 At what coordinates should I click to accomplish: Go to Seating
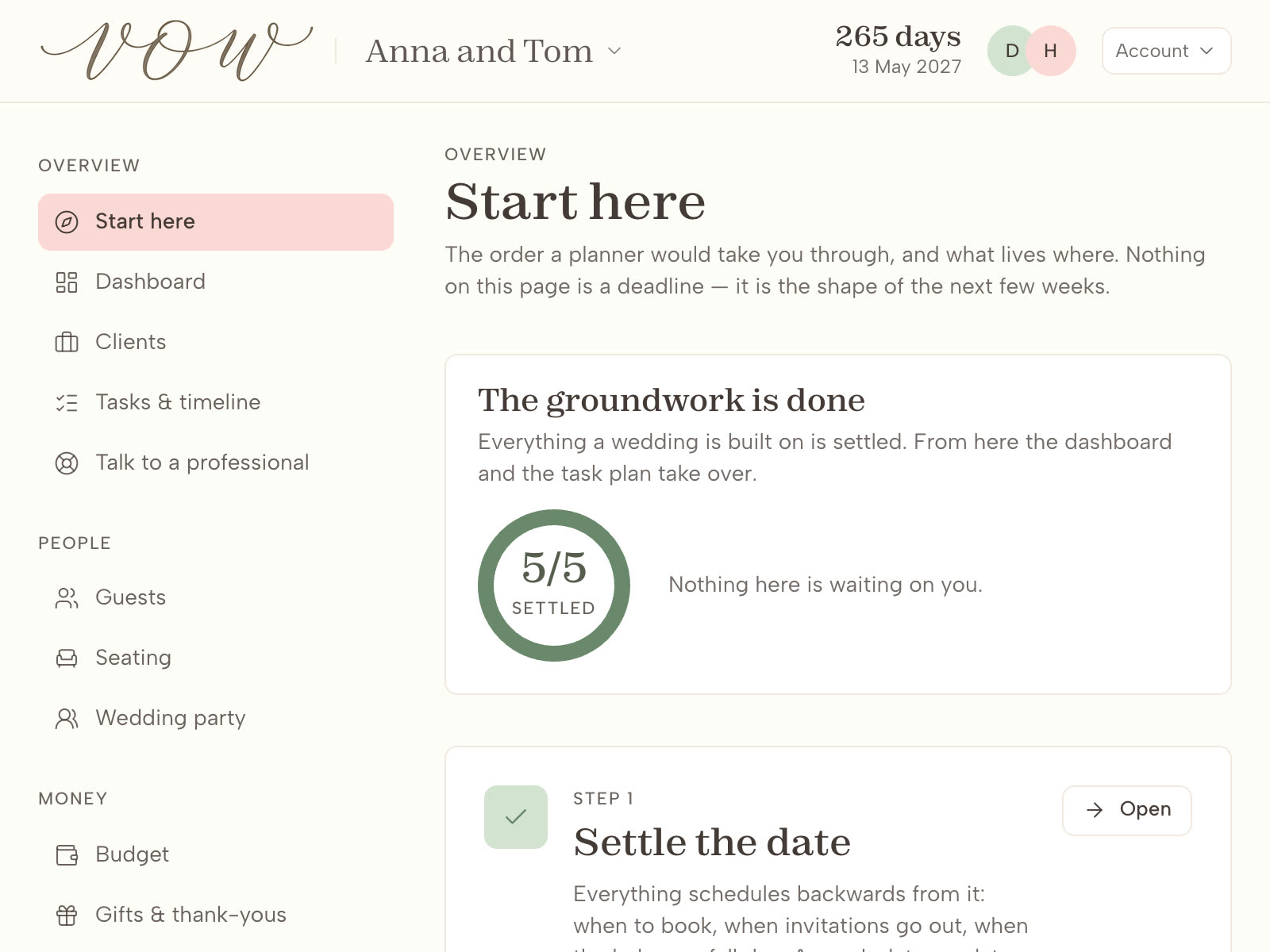click(x=216, y=658)
